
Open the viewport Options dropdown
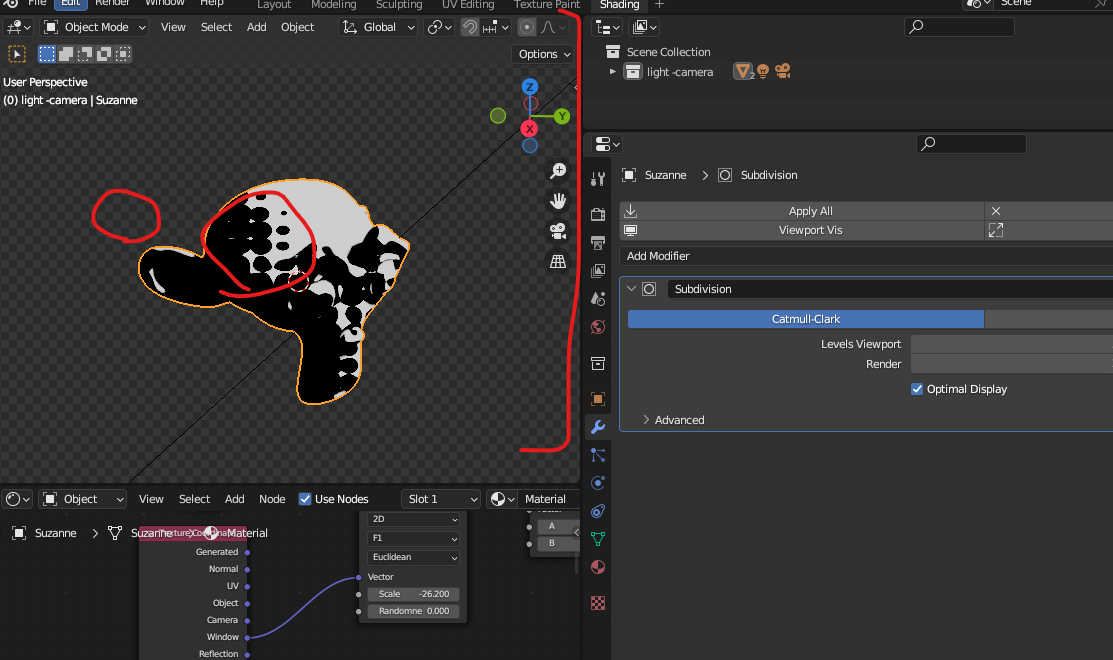click(543, 54)
